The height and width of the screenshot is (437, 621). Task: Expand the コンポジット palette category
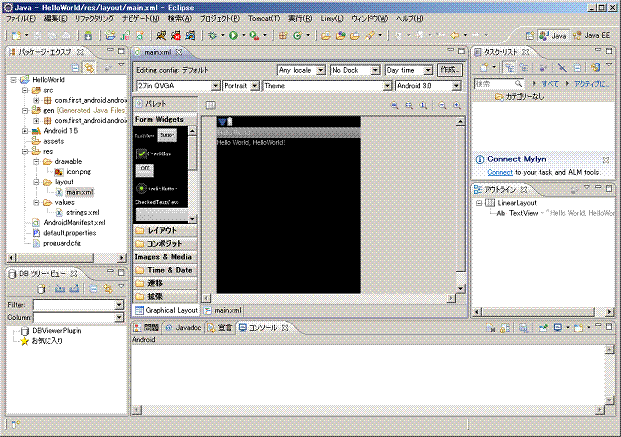point(165,244)
